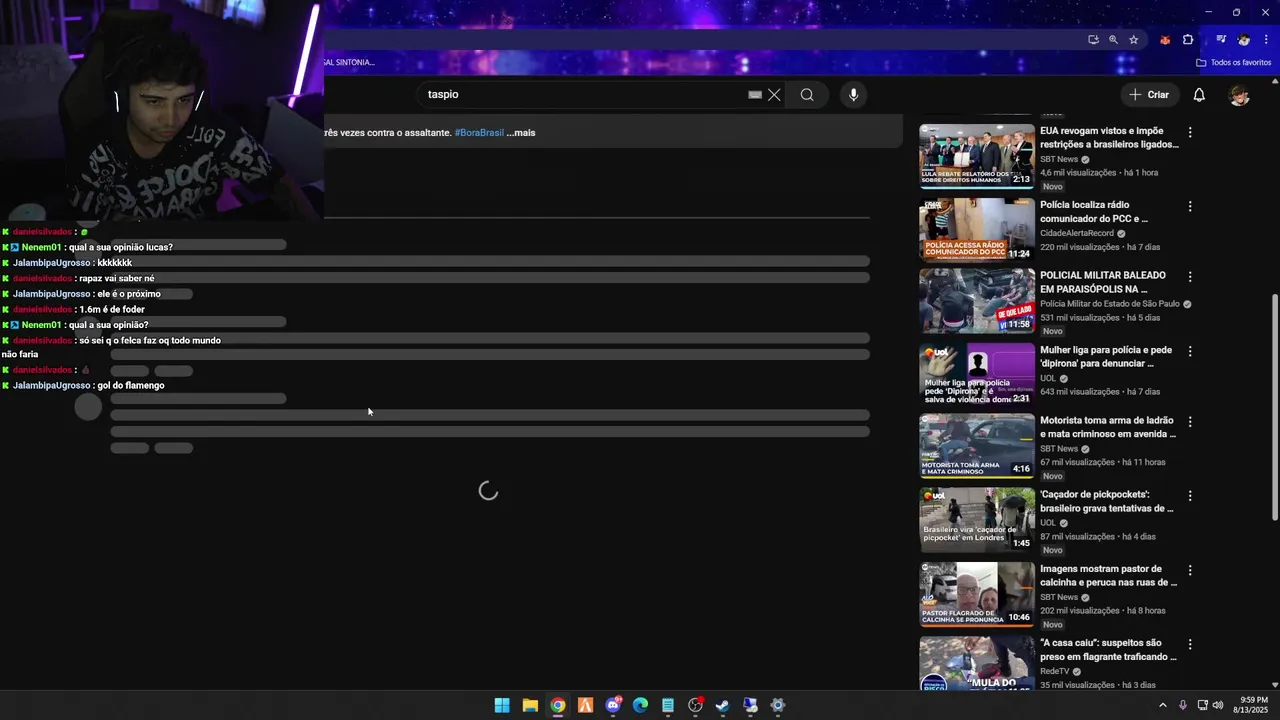Open the Settings gear on taskbar
Viewport: 1280px width, 720px height.
[x=778, y=705]
